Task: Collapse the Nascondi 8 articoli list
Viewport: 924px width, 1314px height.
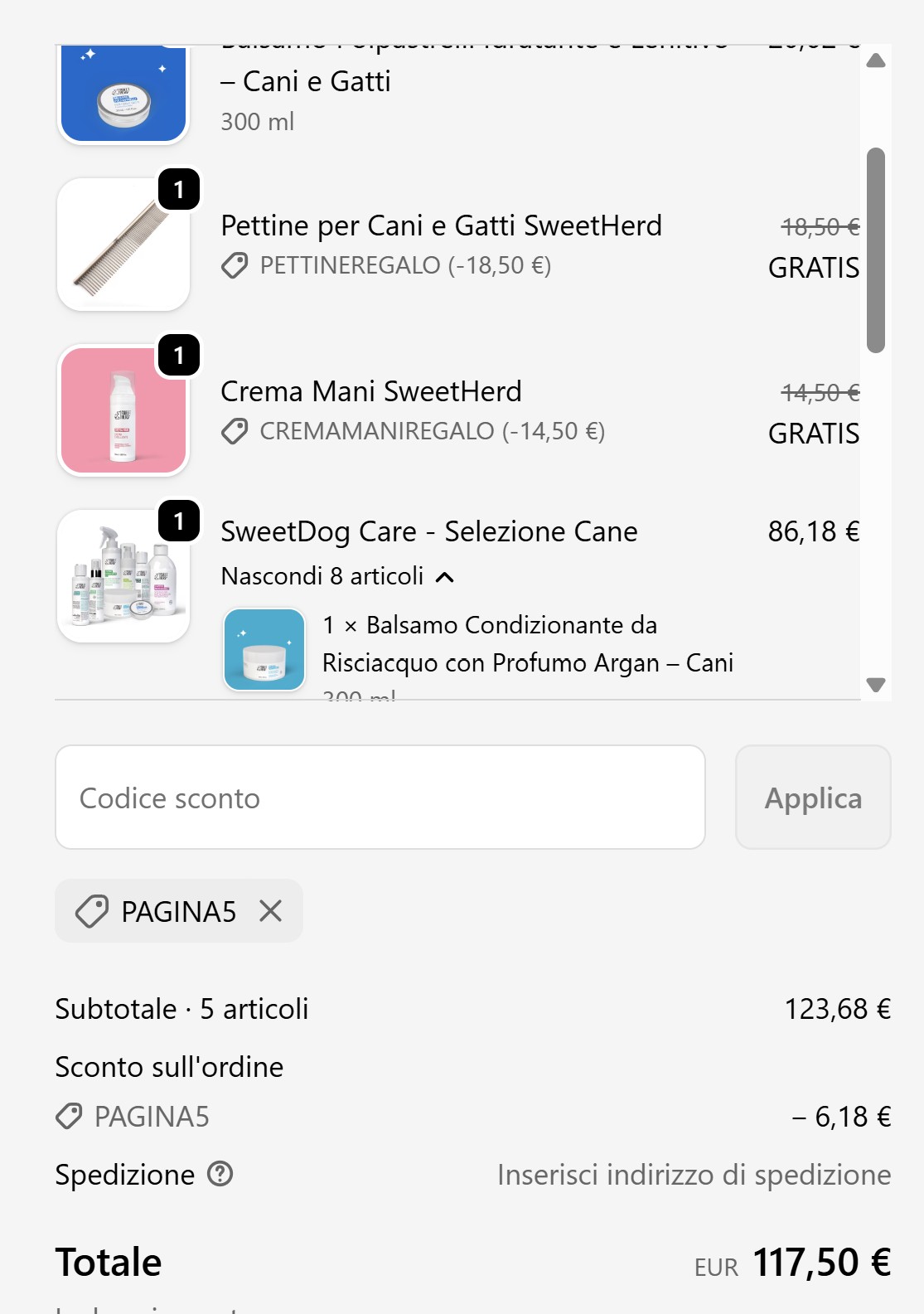Action: [x=322, y=576]
